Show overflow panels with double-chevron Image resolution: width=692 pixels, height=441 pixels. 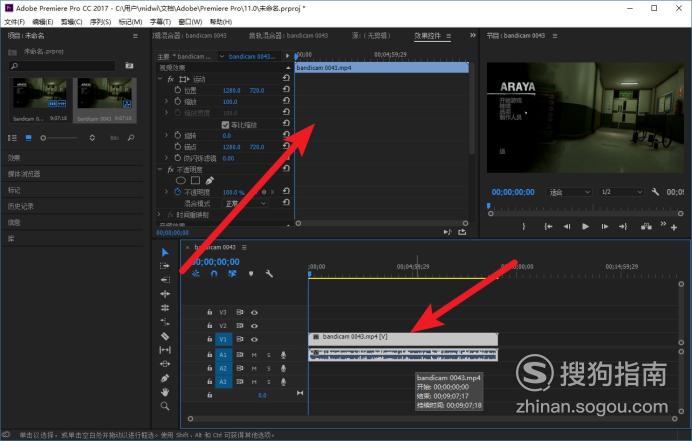pos(473,35)
